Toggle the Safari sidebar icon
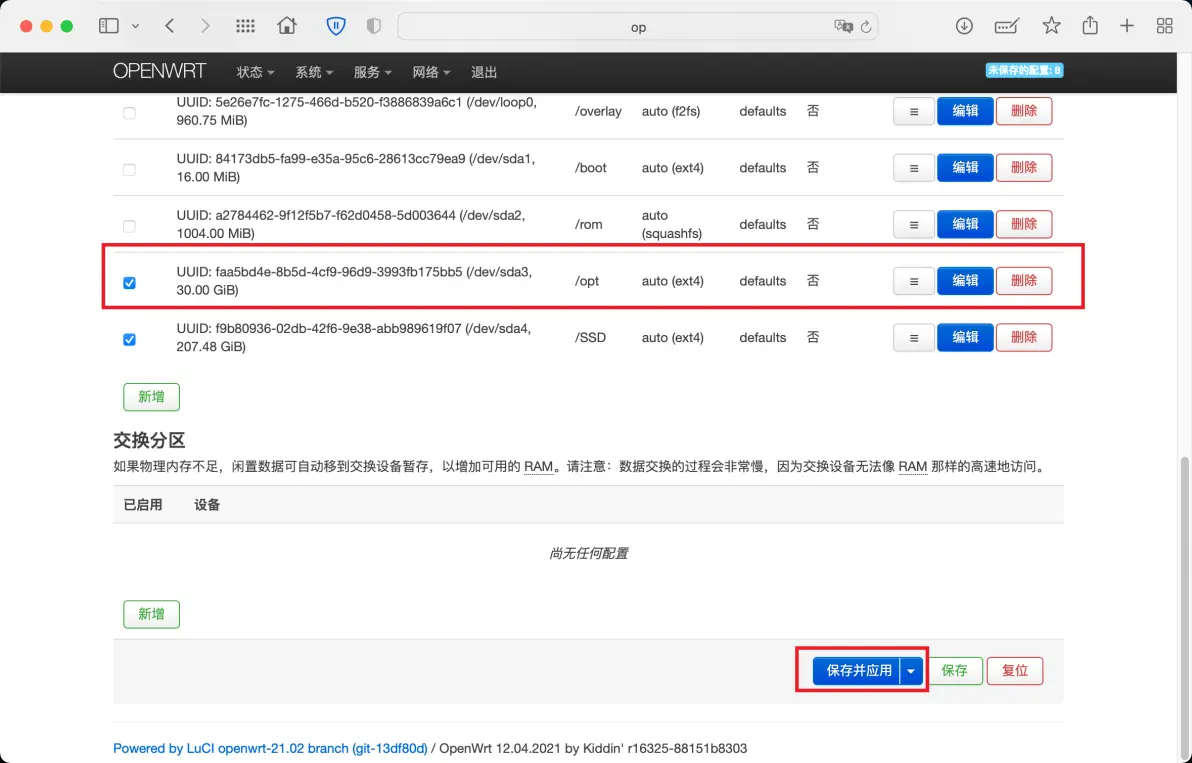 109,26
